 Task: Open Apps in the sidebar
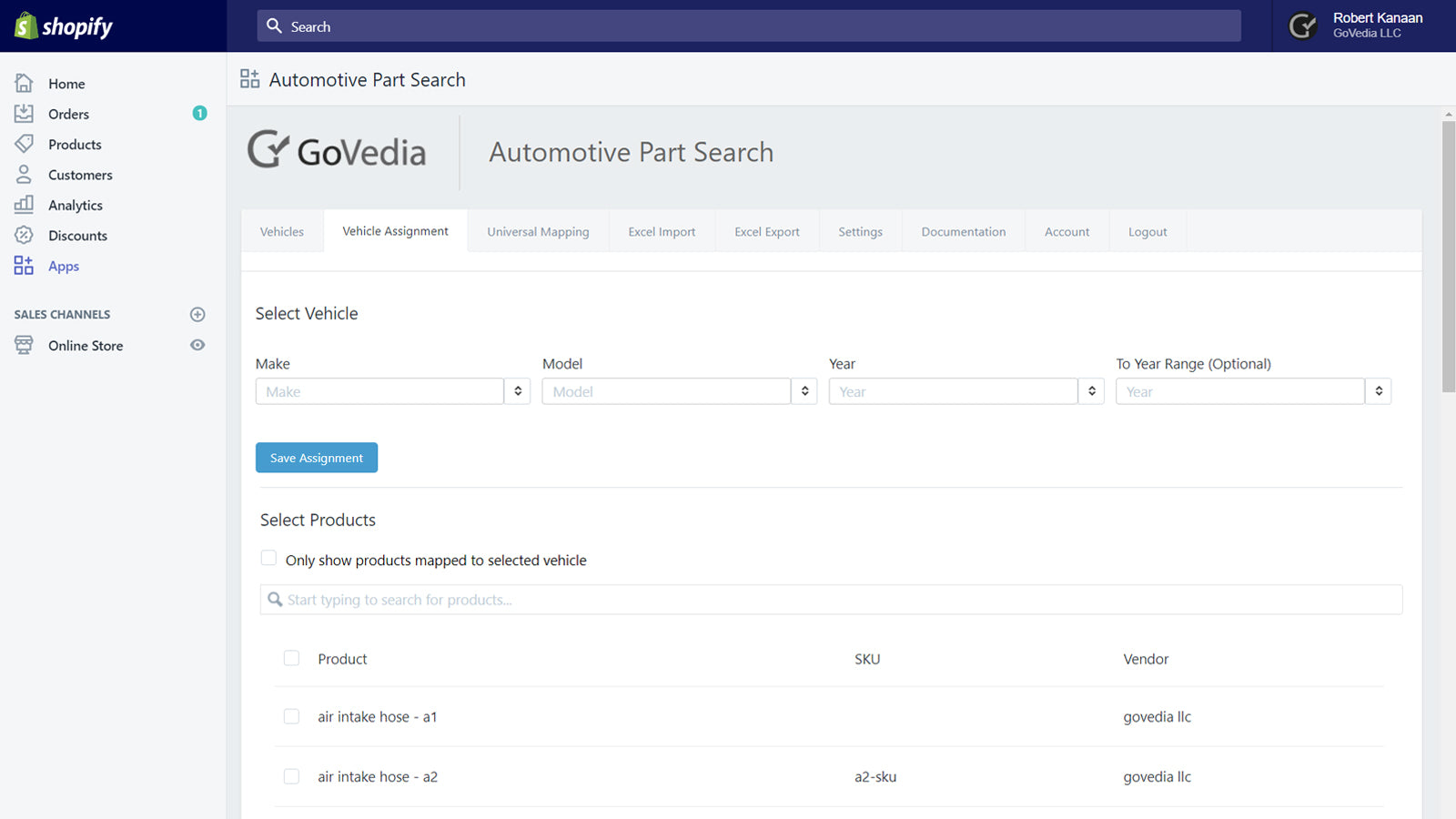tap(64, 266)
